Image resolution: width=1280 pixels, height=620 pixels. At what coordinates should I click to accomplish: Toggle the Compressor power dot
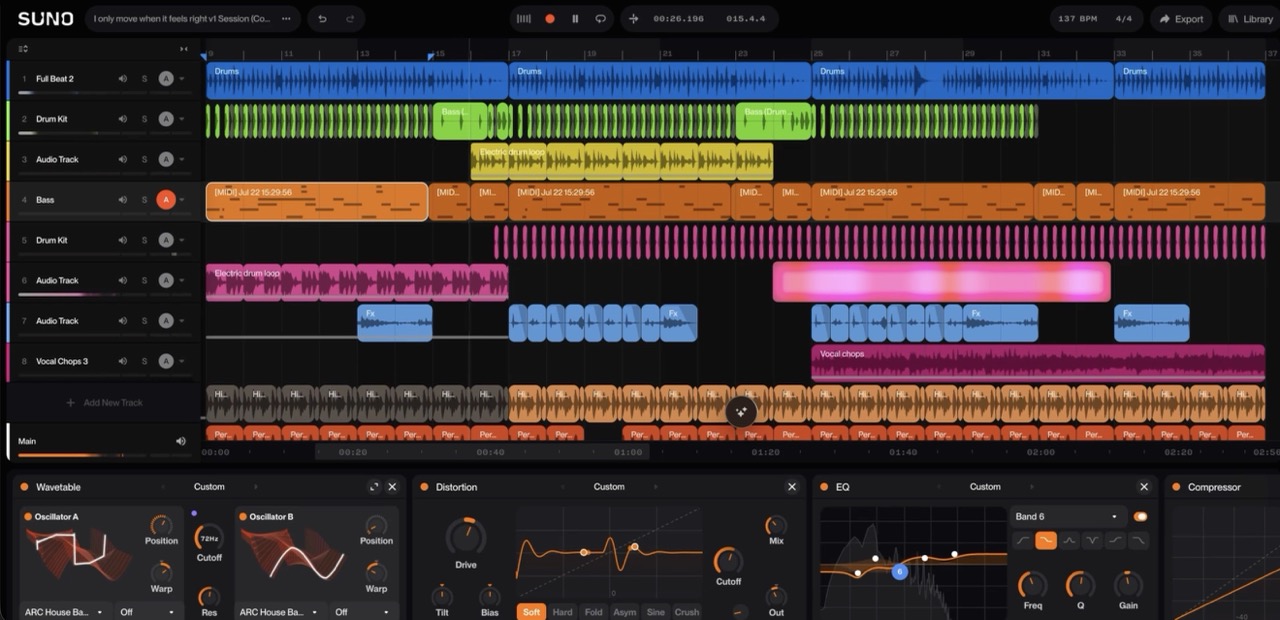point(1176,487)
